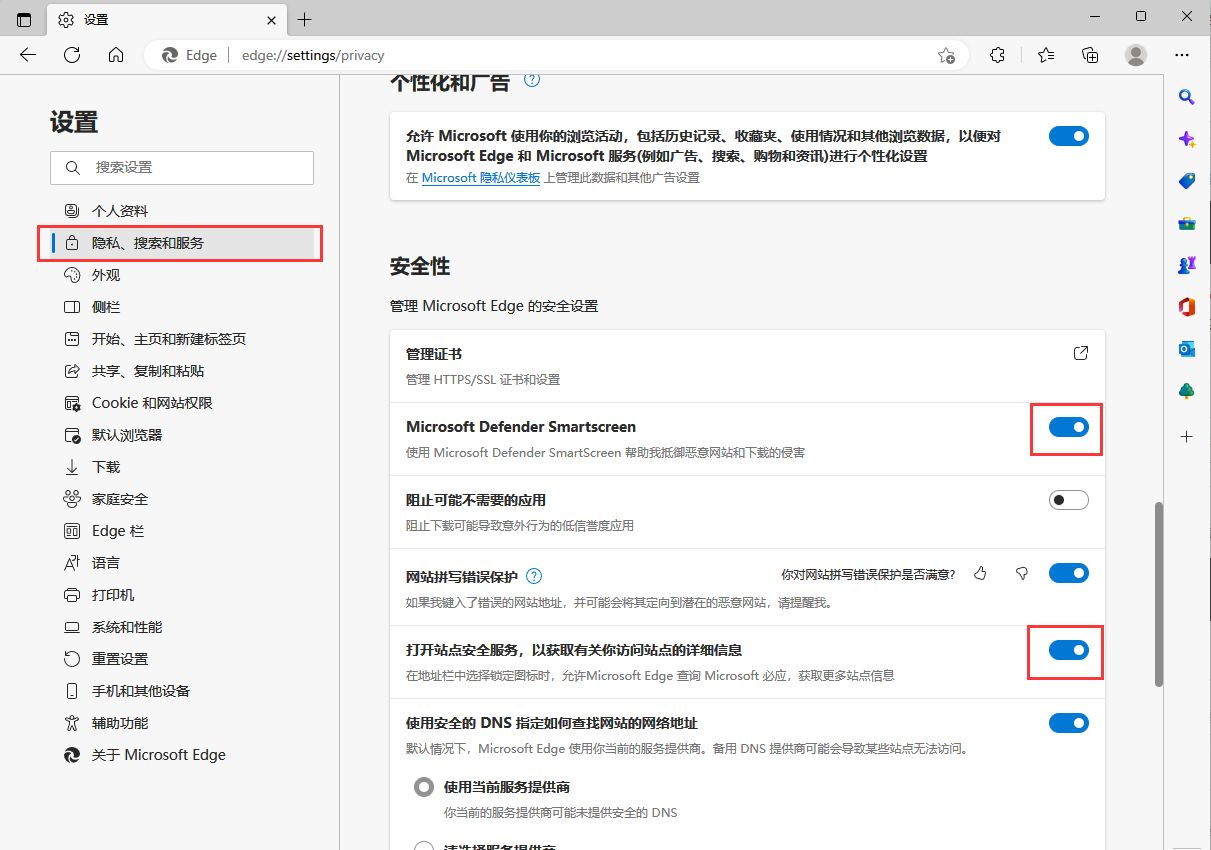Open Appearance settings from sidebar
The image size is (1211, 850).
[x=105, y=274]
